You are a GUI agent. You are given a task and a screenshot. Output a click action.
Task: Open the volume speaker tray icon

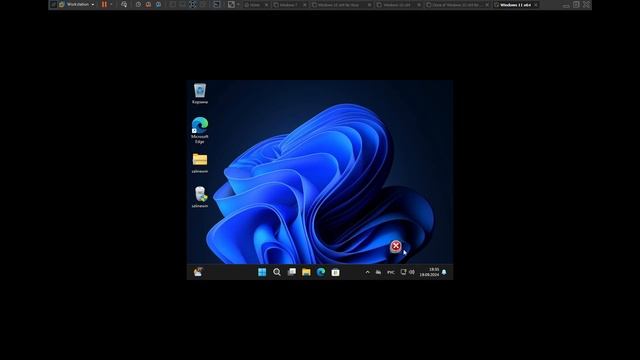(x=412, y=272)
